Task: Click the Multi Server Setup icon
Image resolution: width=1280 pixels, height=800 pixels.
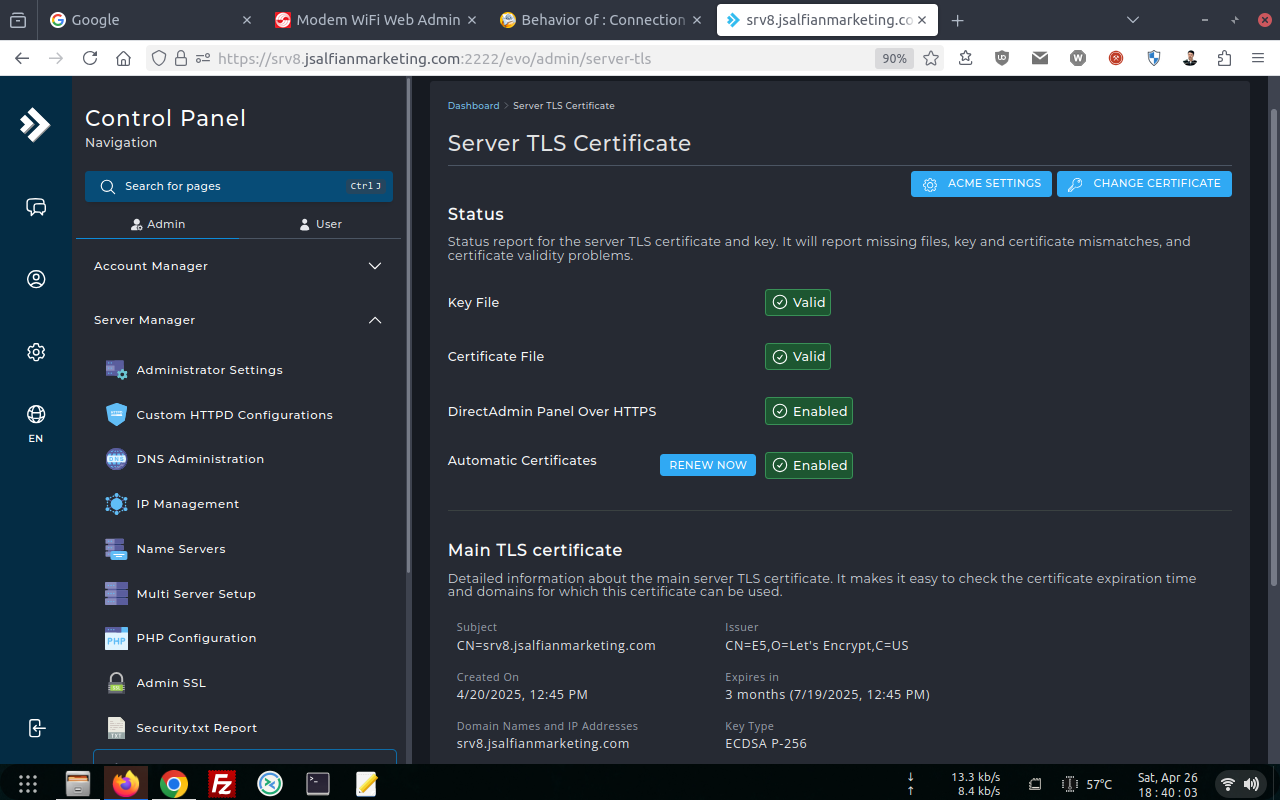Action: click(x=116, y=593)
